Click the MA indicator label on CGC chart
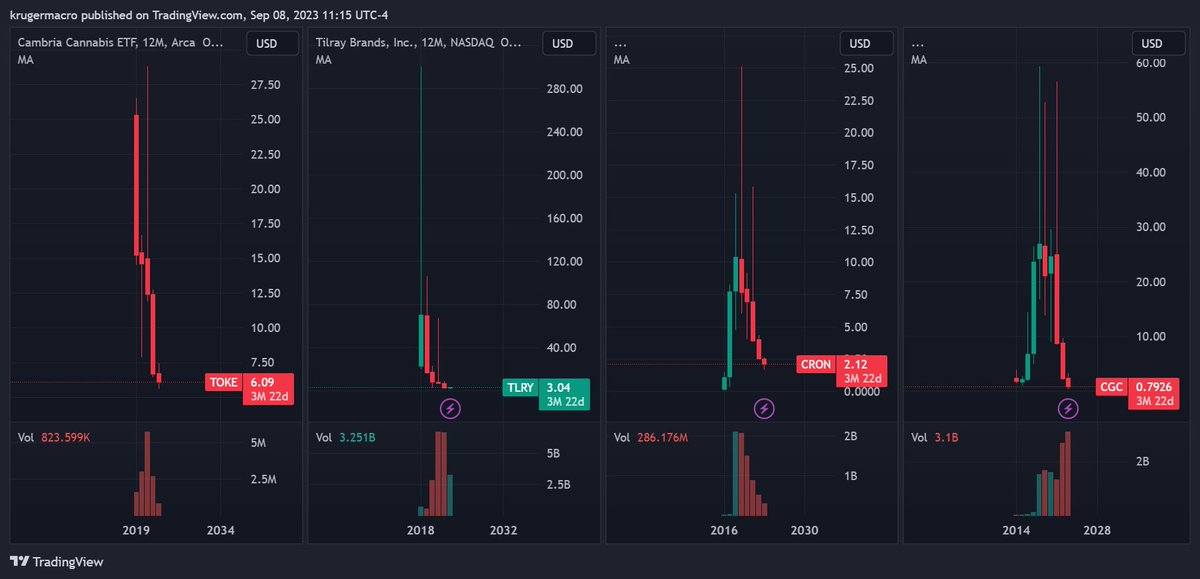This screenshot has height=579, width=1200. pos(919,61)
